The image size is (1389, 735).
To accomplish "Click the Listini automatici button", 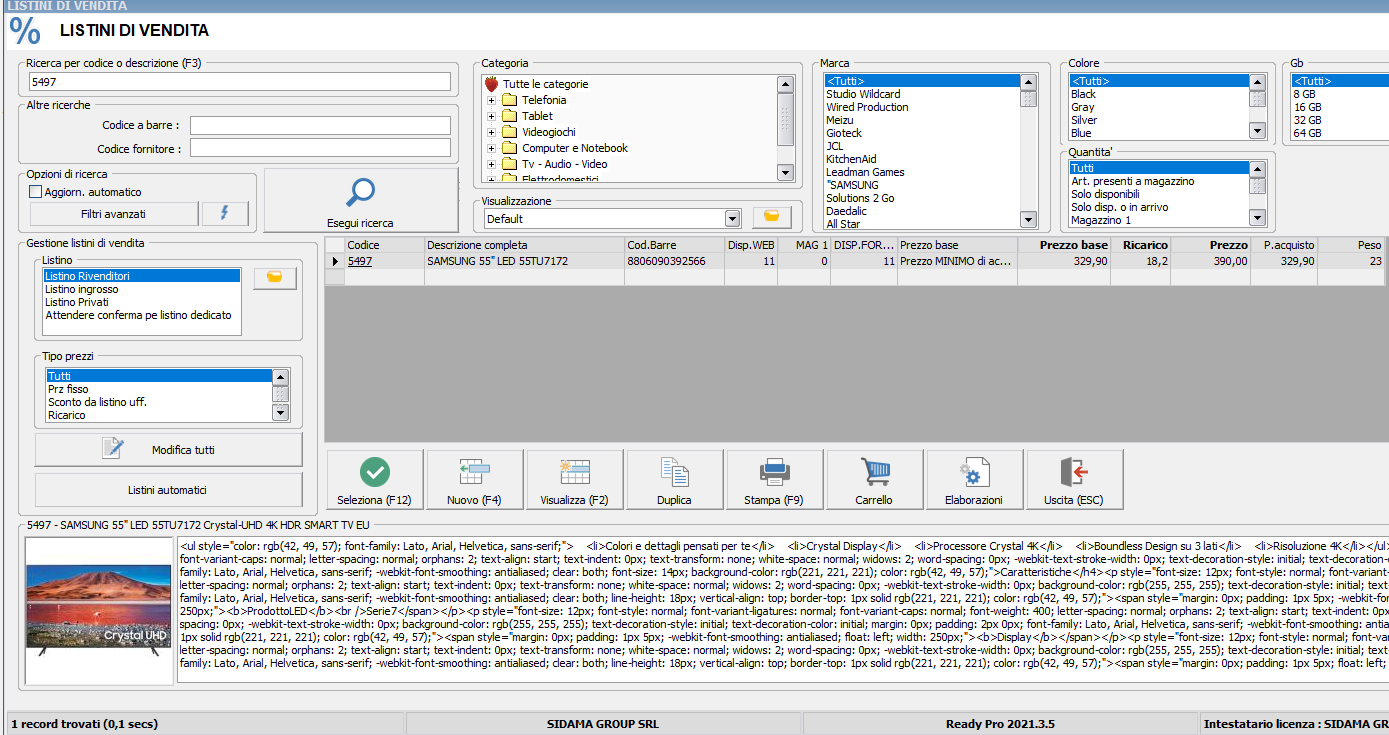I will coord(168,490).
